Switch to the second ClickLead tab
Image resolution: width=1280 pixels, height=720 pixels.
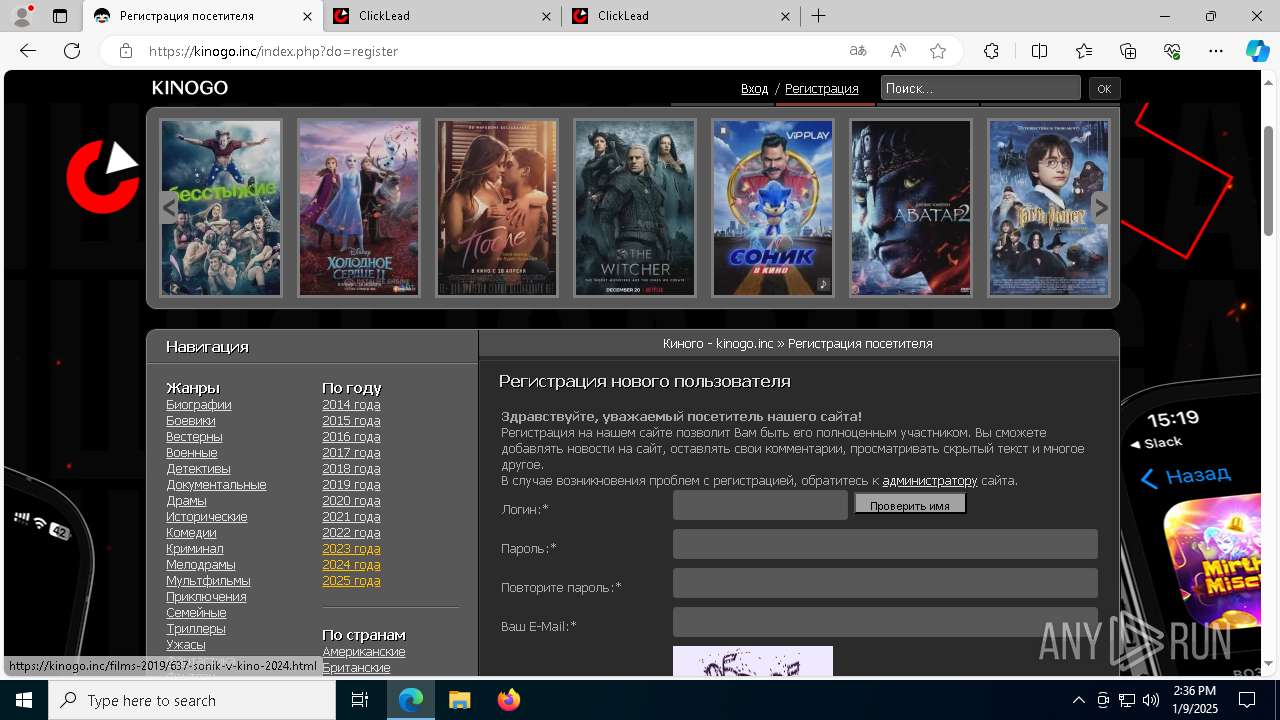tap(680, 16)
